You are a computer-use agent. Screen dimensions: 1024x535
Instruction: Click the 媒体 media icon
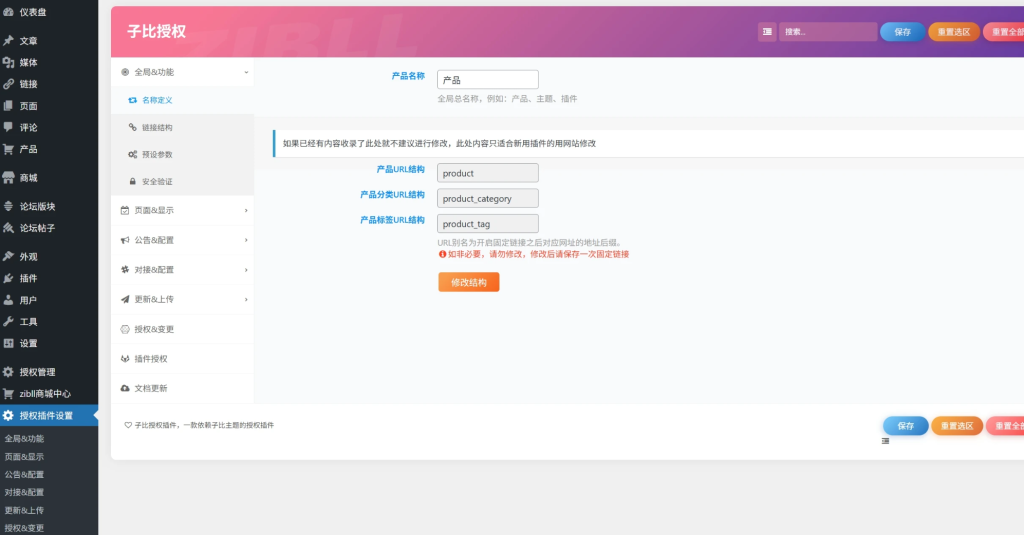(8, 62)
